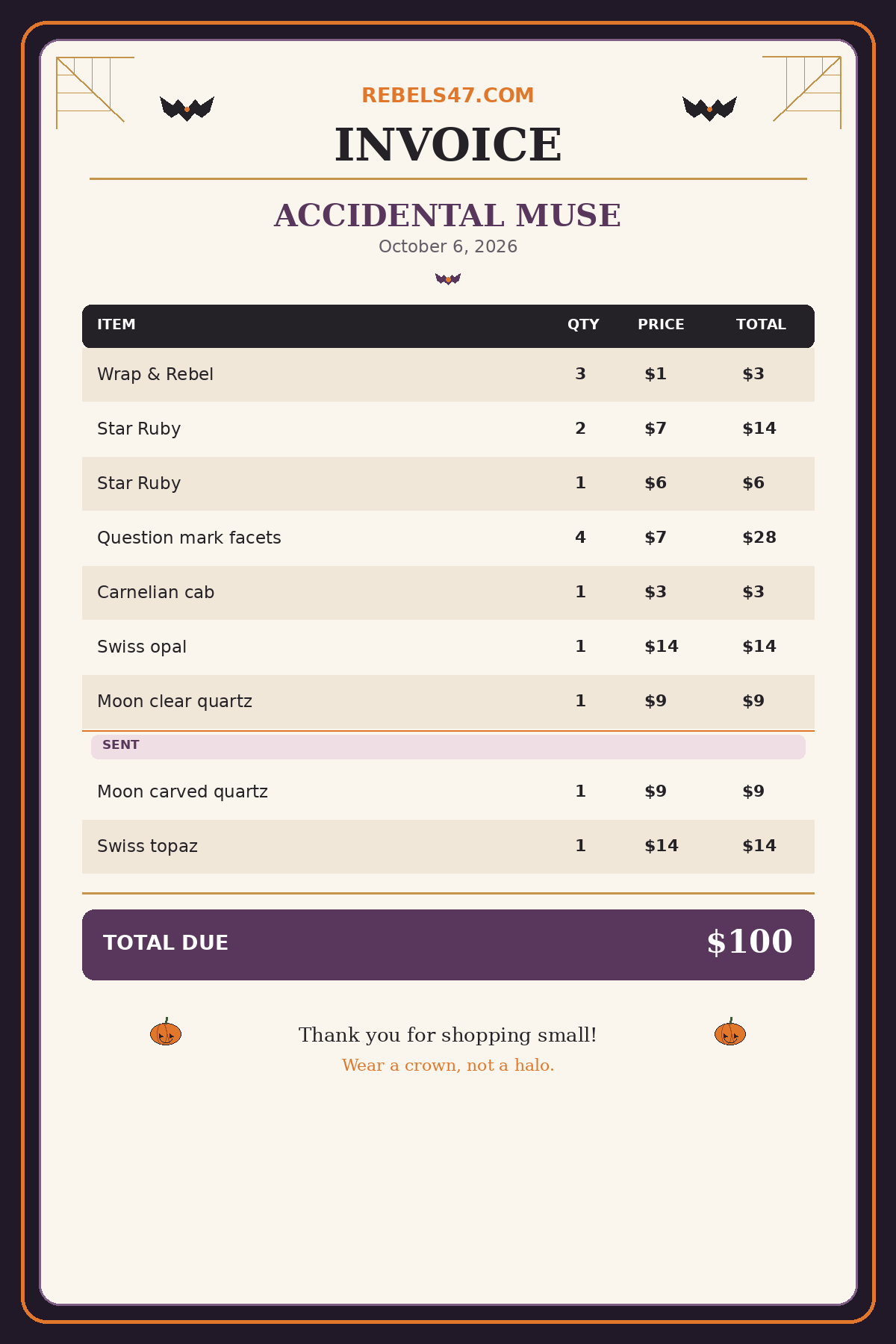
Task: Select the Wrap & Rebel row
Action: pyautogui.click(x=448, y=375)
